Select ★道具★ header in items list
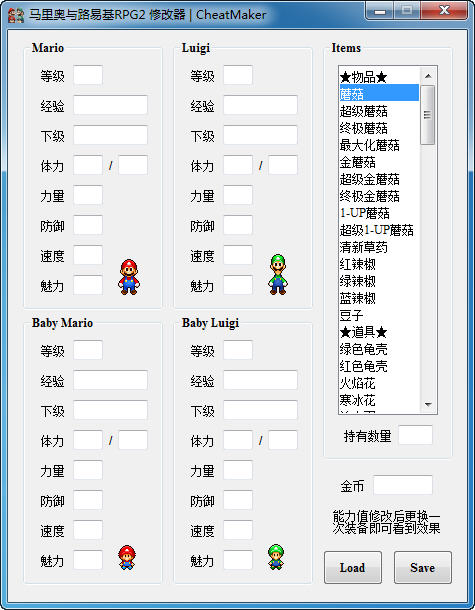Image resolution: width=475 pixels, height=610 pixels. (x=379, y=332)
